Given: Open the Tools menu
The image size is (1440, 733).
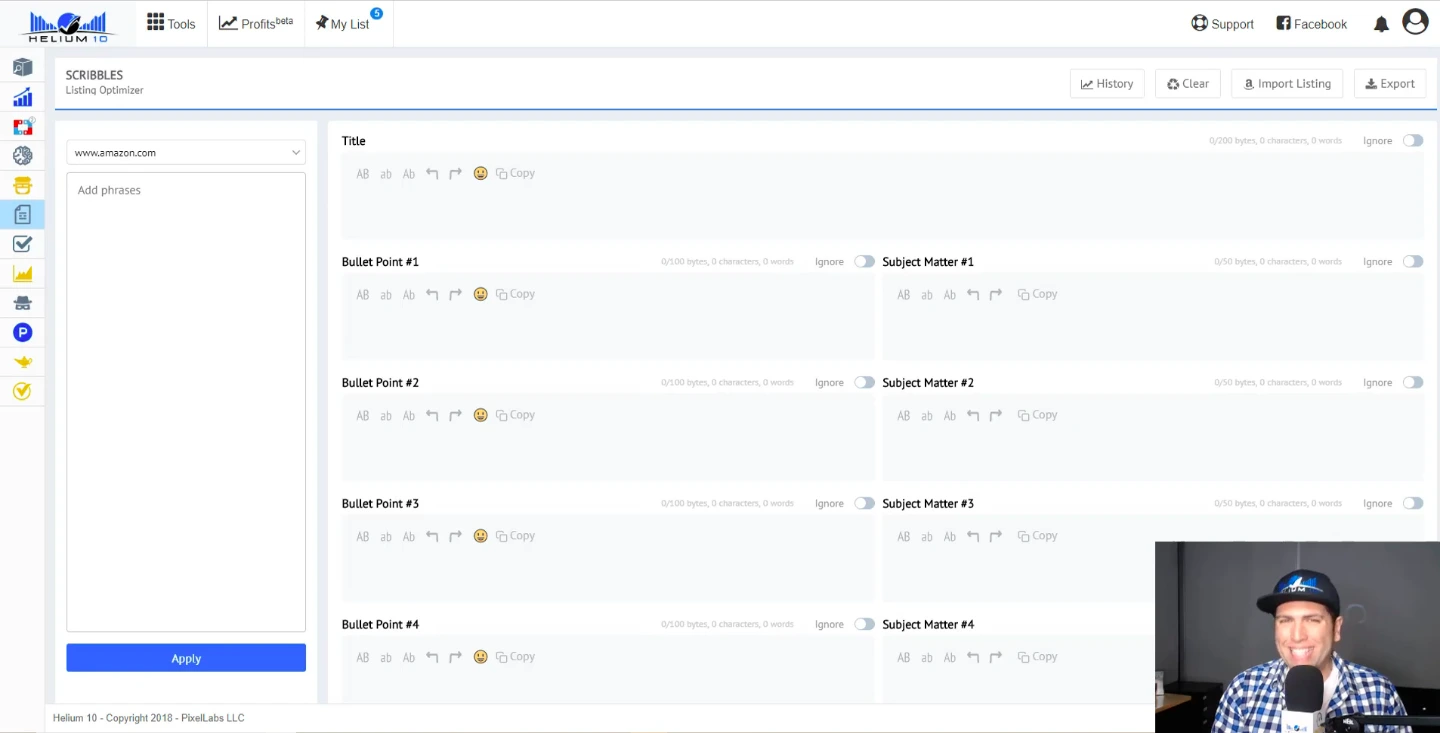Looking at the screenshot, I should click(x=171, y=24).
